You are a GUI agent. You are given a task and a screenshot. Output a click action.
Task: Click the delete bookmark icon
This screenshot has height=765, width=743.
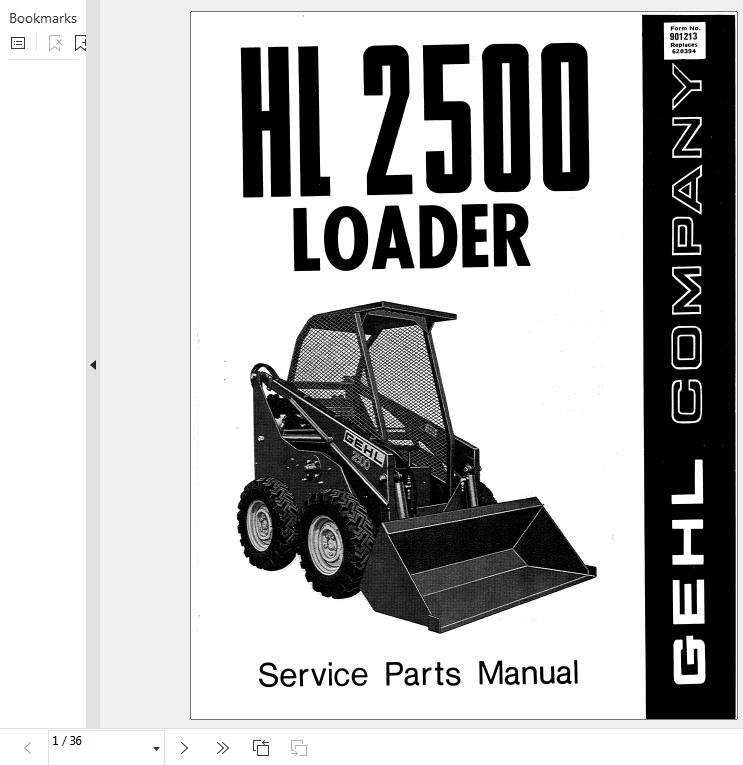pos(55,43)
